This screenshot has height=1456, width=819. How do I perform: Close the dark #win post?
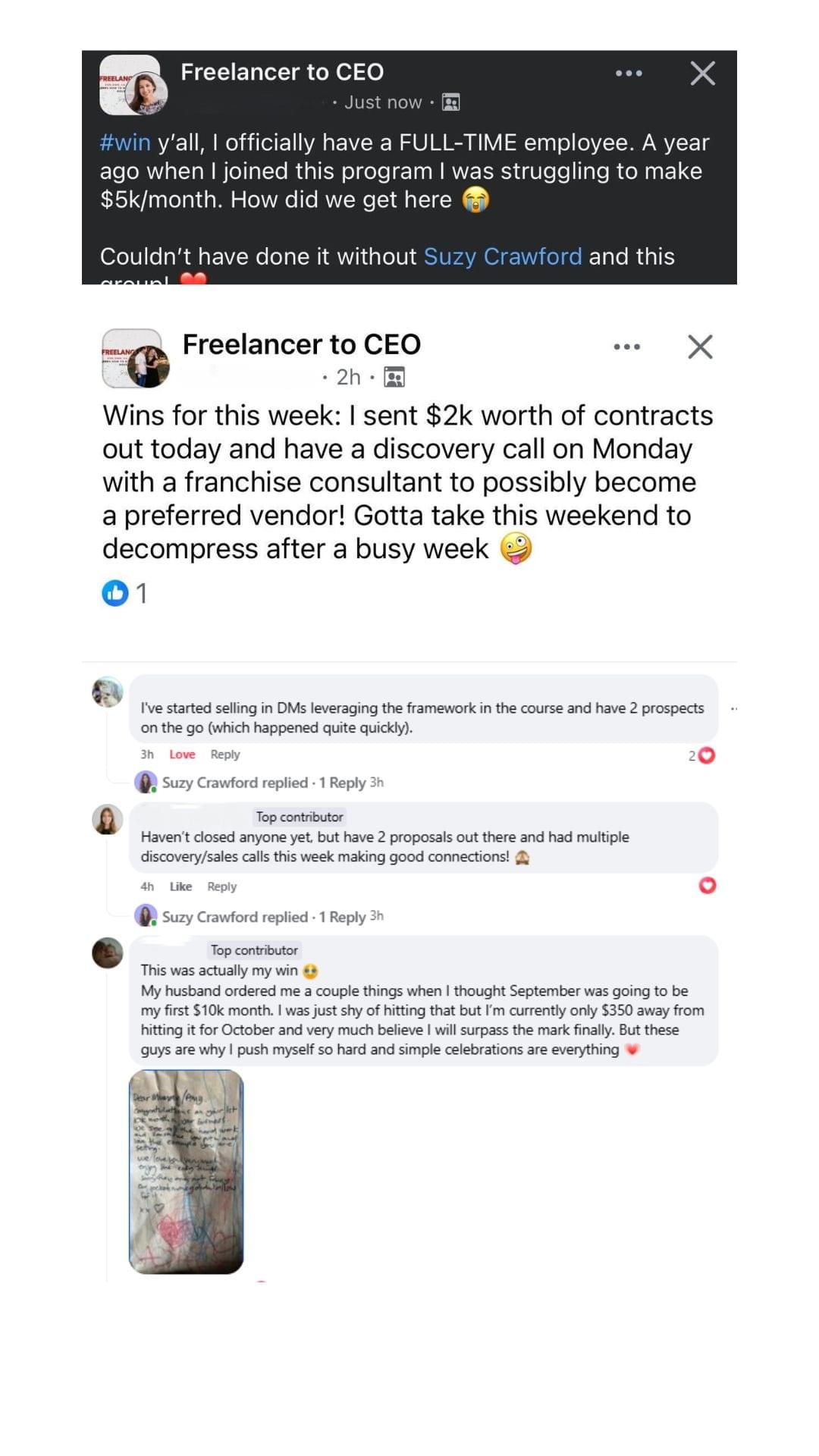[x=702, y=74]
